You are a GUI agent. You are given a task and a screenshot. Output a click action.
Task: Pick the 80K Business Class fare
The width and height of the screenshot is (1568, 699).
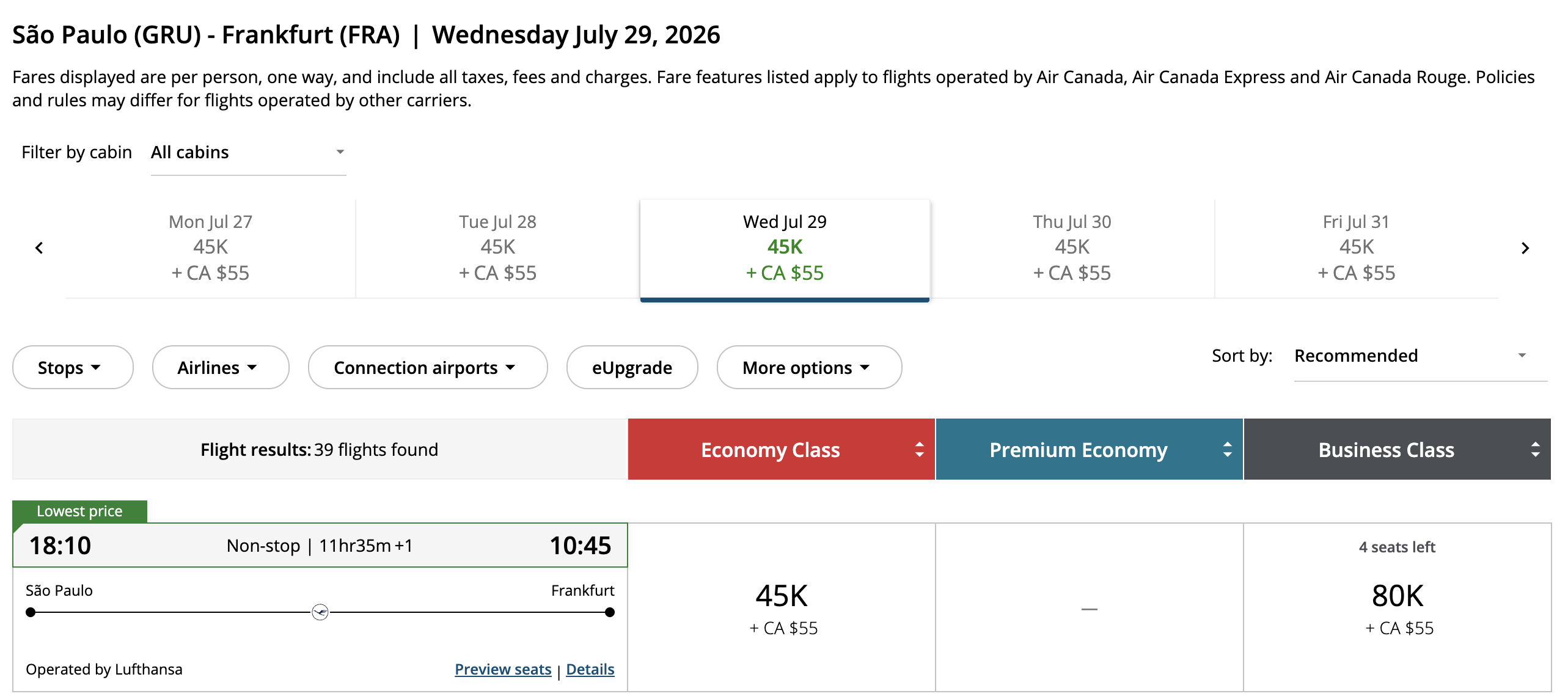point(1398,608)
